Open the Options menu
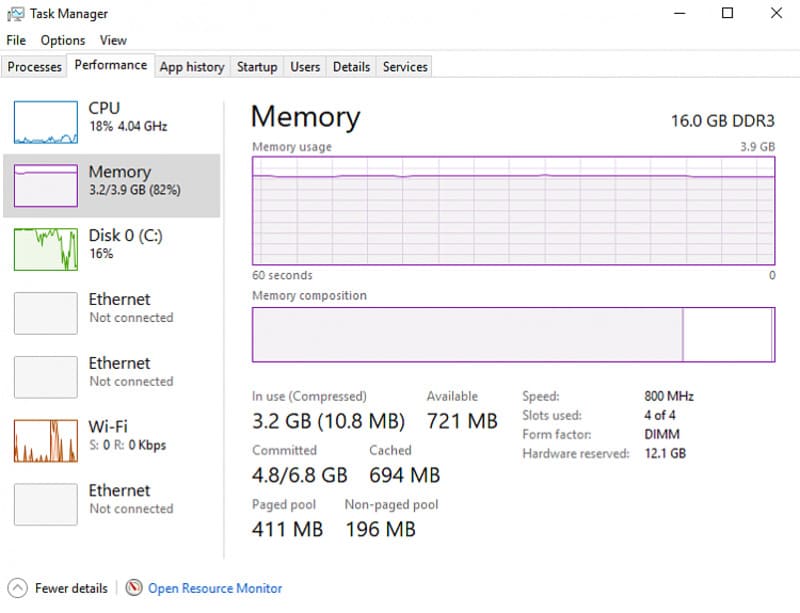Screen dimensions: 800x613 [x=63, y=40]
